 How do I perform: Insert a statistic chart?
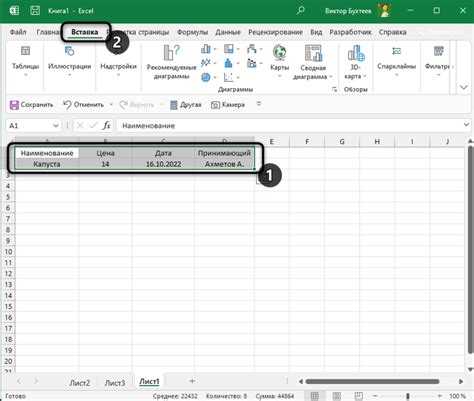click(x=231, y=63)
